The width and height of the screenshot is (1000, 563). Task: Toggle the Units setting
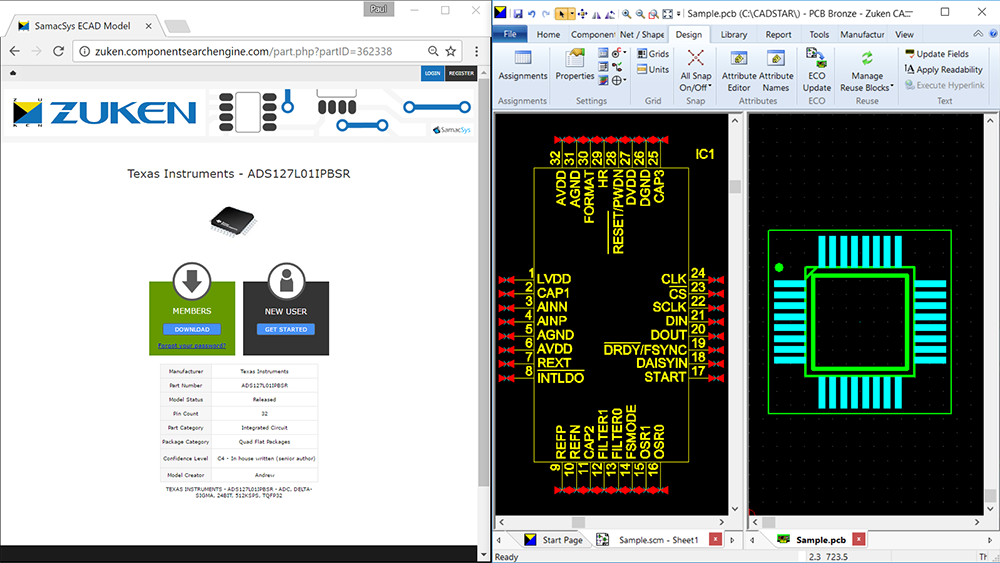pos(651,70)
